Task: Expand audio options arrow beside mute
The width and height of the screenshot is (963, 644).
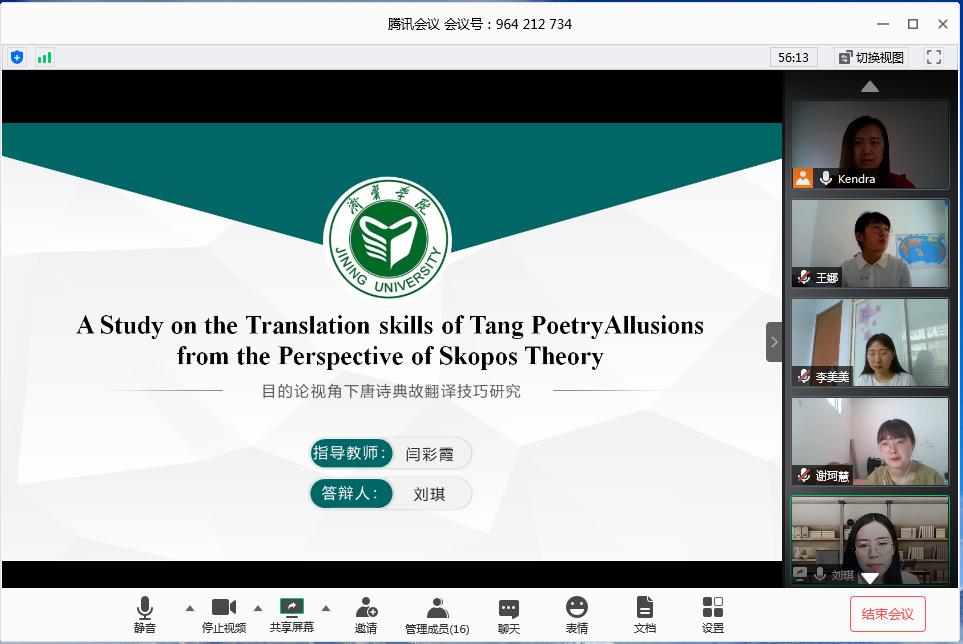Action: click(190, 607)
